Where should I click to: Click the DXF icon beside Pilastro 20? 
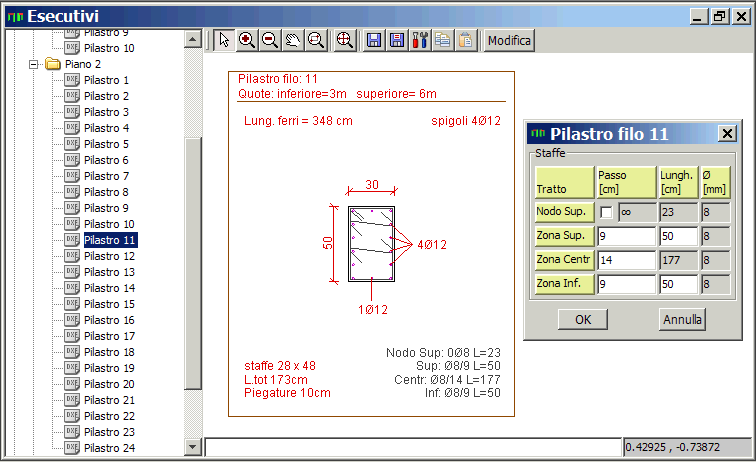pyautogui.click(x=72, y=384)
